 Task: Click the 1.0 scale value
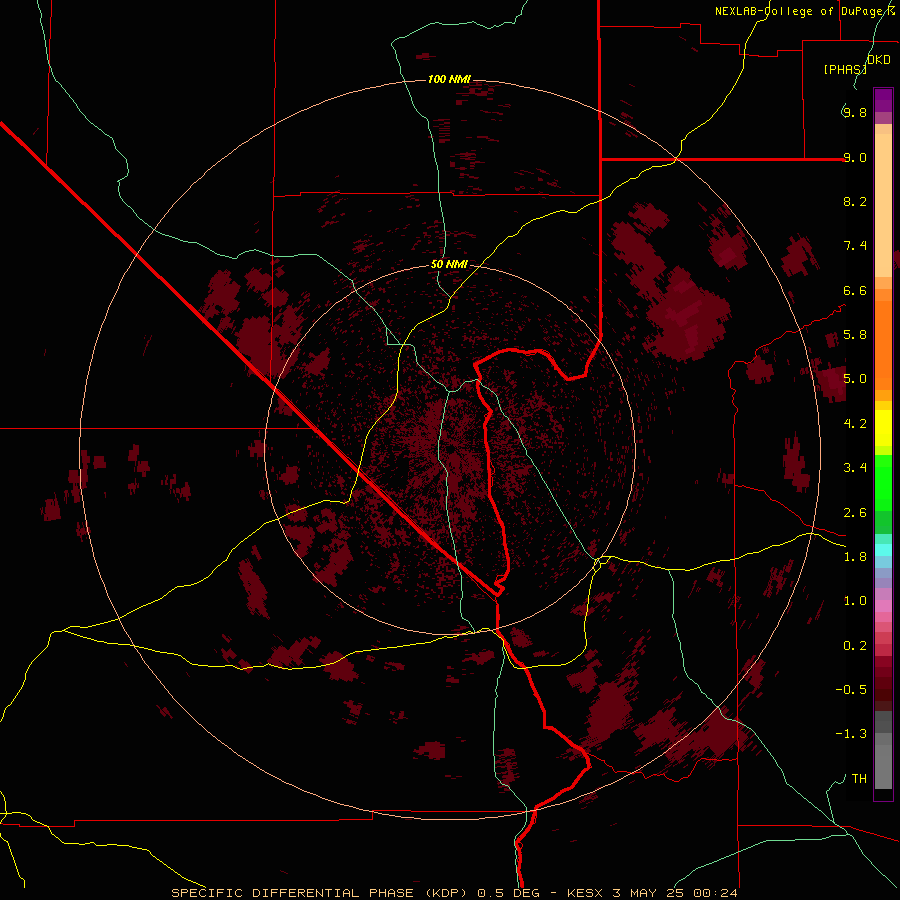(x=855, y=601)
